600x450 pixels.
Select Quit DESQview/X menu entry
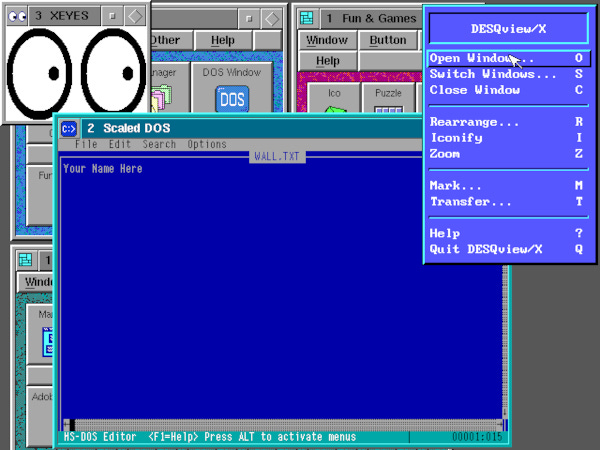tap(509, 249)
